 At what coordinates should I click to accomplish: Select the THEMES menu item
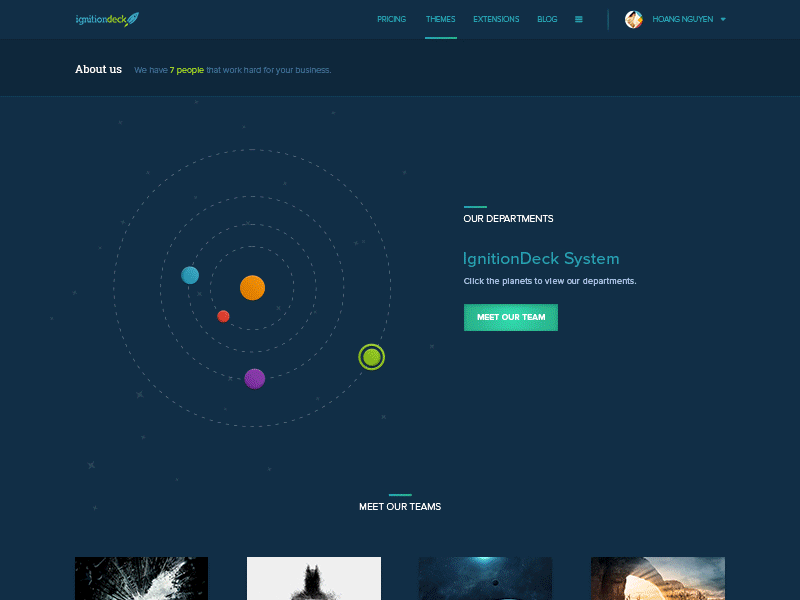click(440, 18)
